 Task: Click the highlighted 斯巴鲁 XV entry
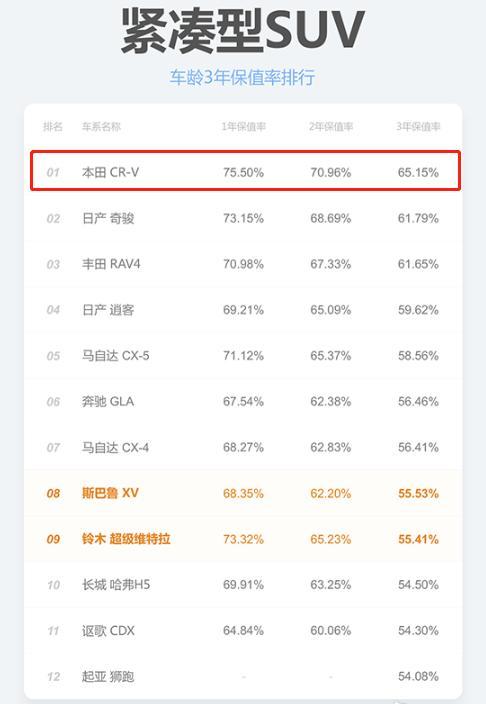(110, 493)
